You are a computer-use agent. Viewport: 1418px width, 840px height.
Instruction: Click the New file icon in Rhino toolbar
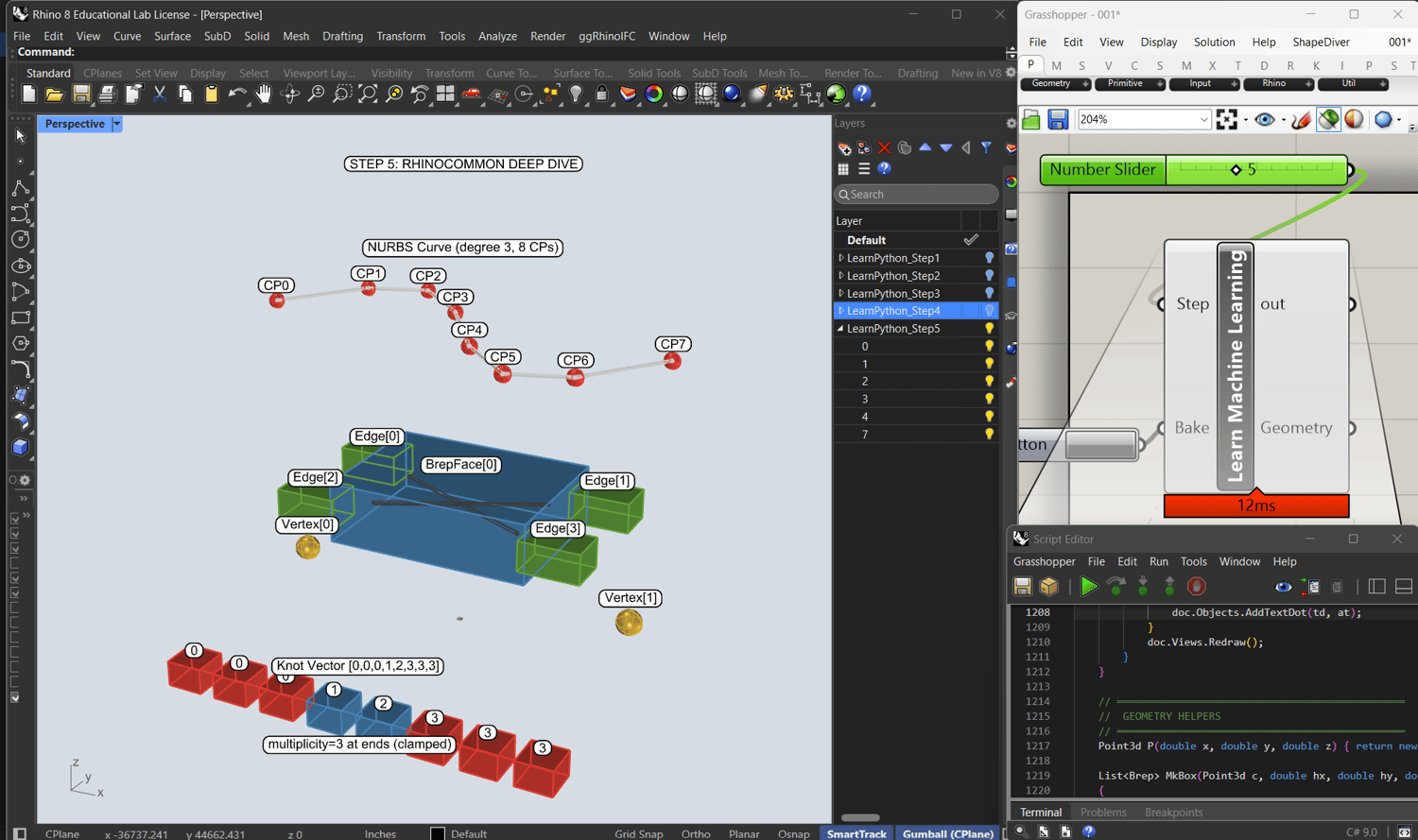coord(28,94)
